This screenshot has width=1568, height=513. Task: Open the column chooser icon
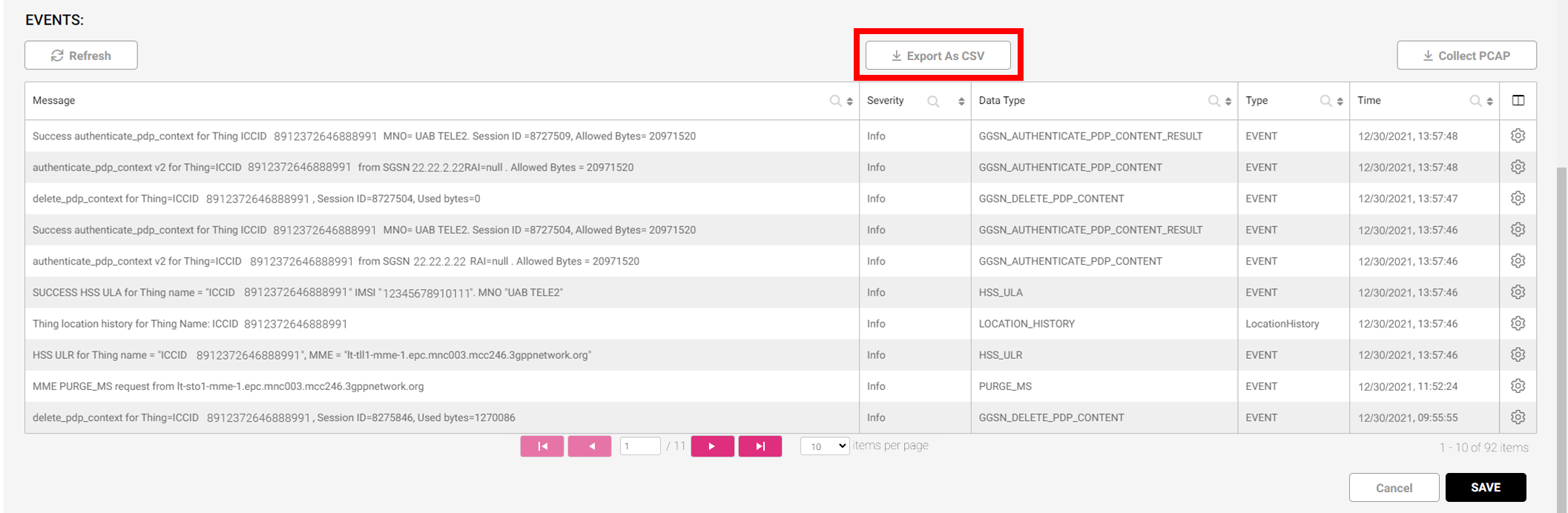(x=1518, y=101)
